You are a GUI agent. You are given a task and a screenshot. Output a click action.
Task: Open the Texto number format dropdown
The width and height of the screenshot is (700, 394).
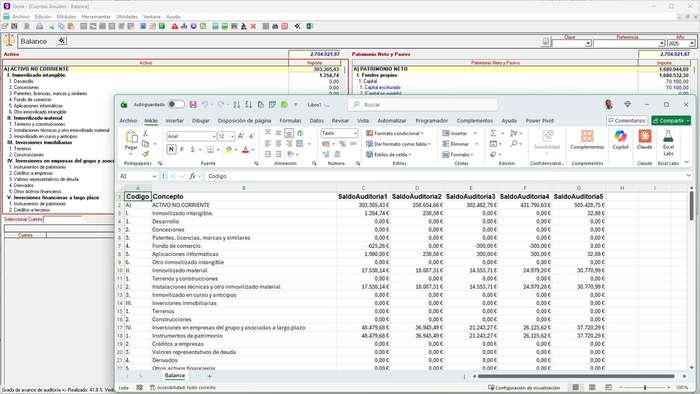(355, 133)
